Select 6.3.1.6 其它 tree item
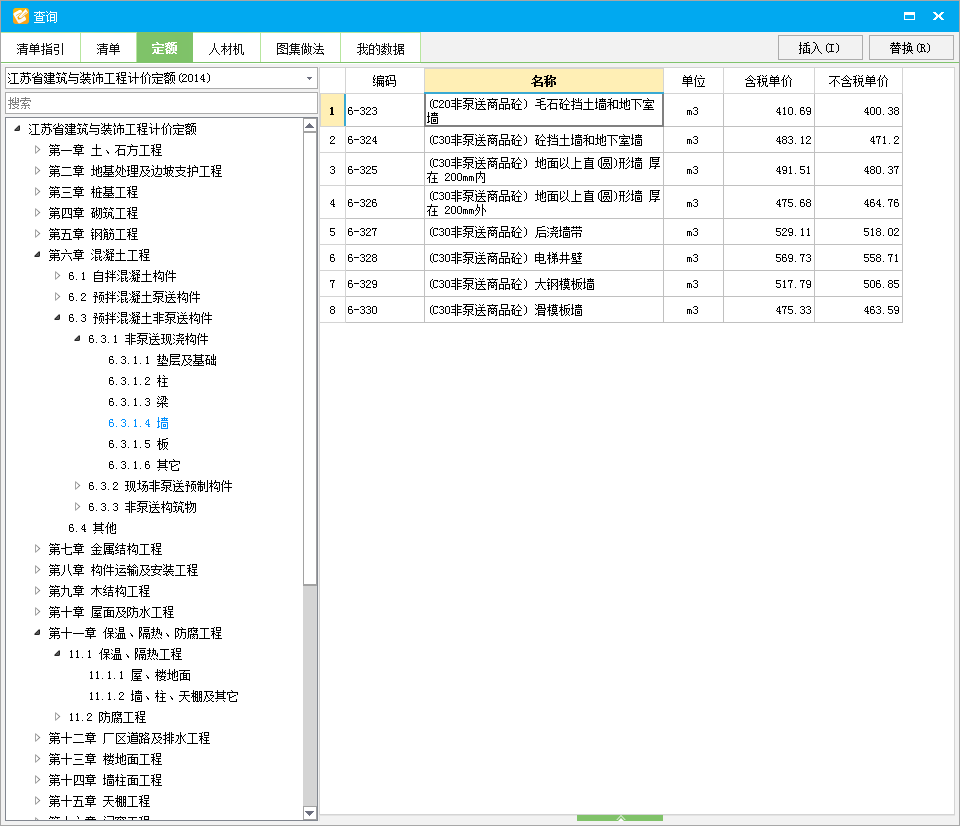The height and width of the screenshot is (826, 960). pyautogui.click(x=144, y=465)
